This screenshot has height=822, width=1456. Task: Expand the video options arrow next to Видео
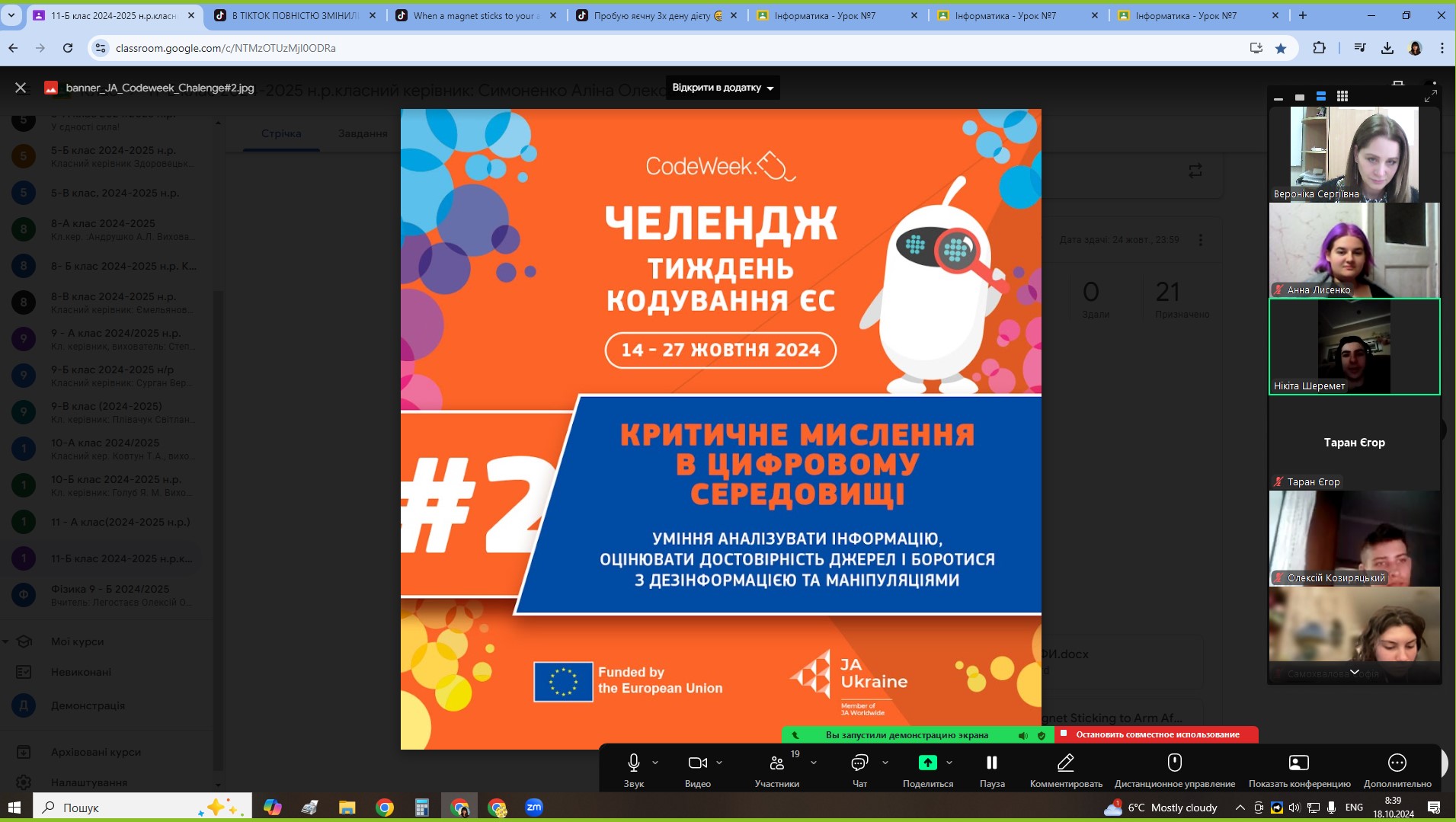click(719, 763)
